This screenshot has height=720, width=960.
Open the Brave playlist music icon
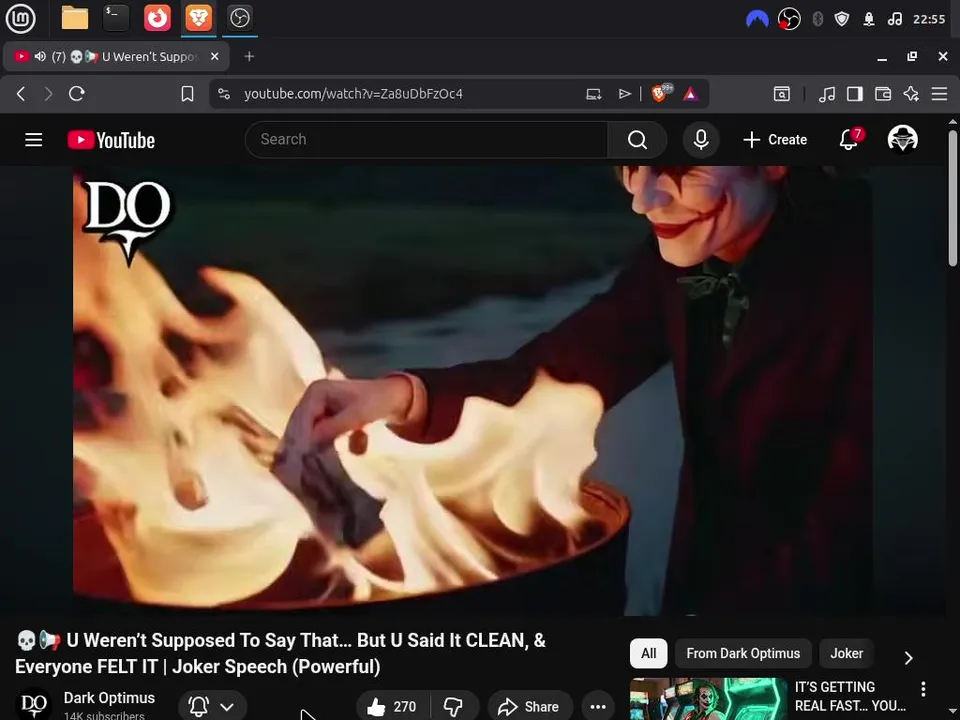pos(827,94)
